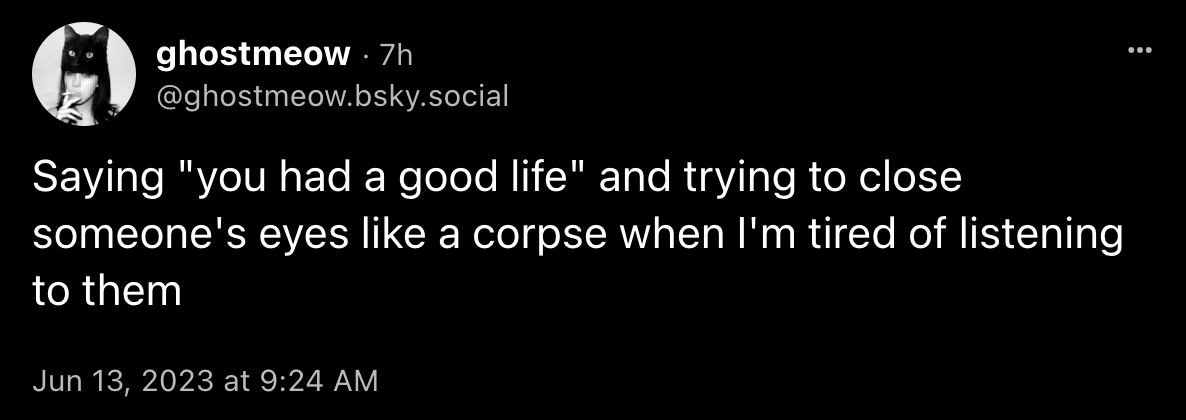This screenshot has height=420, width=1186.
Task: Open the ghostmeow display name link
Action: pos(252,56)
